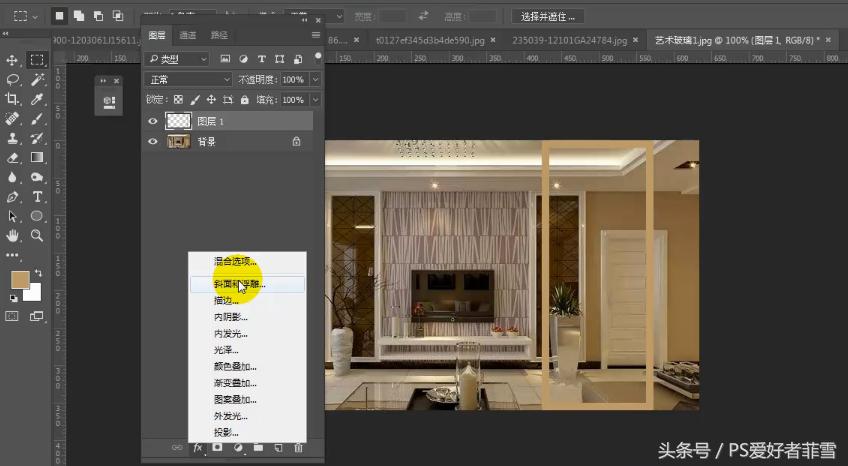
Task: Open the Layers panel hamburger menu
Action: click(316, 35)
